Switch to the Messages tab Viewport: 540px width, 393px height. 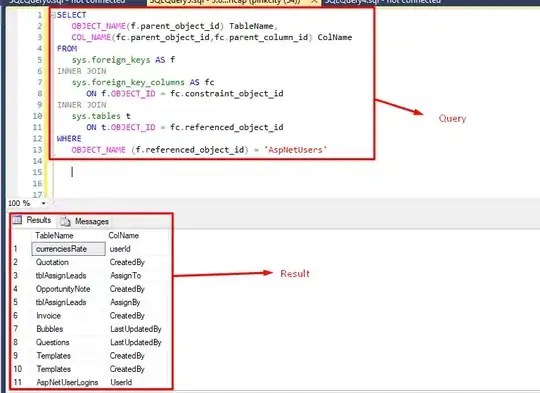[84, 221]
